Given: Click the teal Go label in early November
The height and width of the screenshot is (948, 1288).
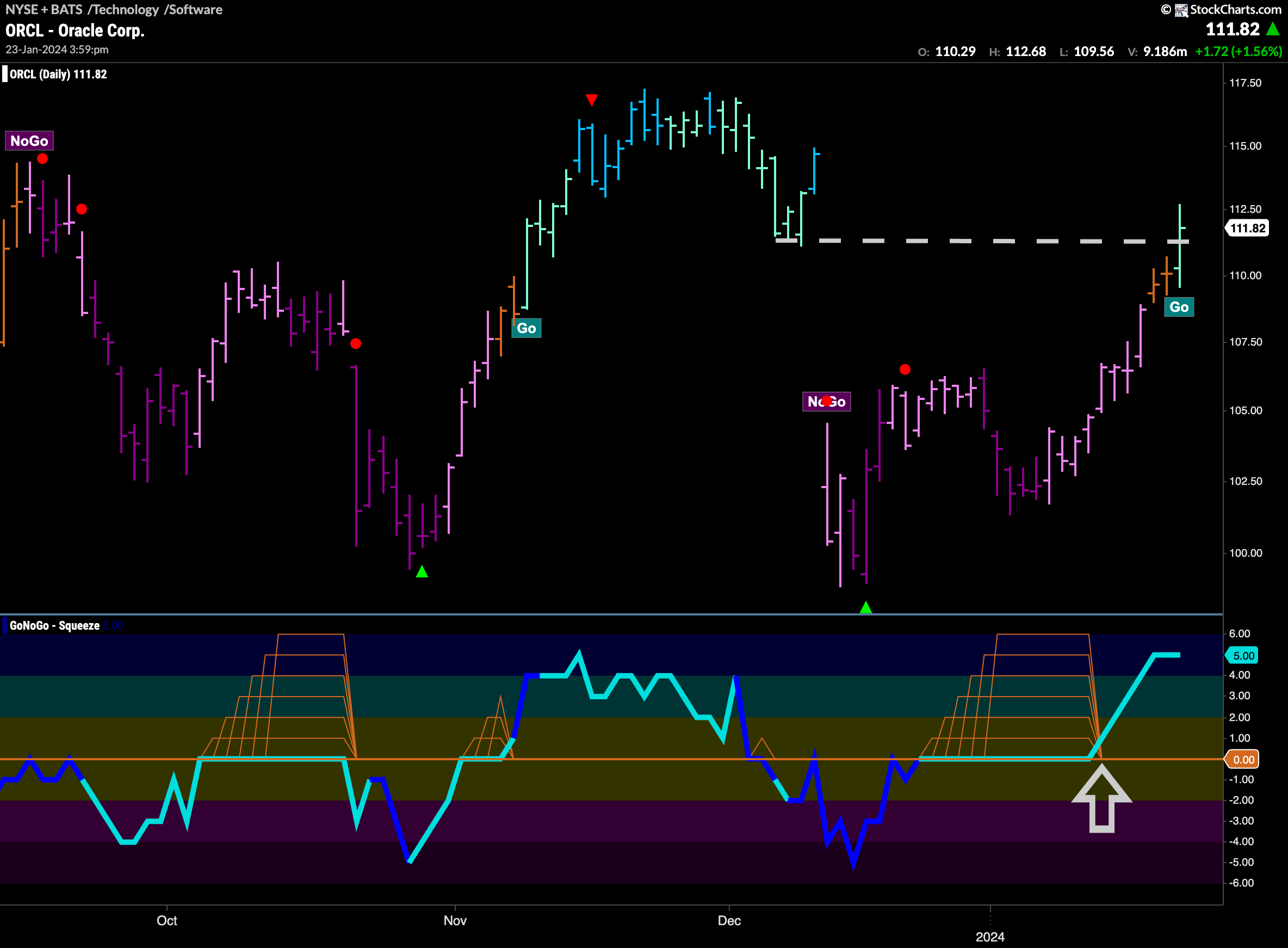Looking at the screenshot, I should [527, 328].
